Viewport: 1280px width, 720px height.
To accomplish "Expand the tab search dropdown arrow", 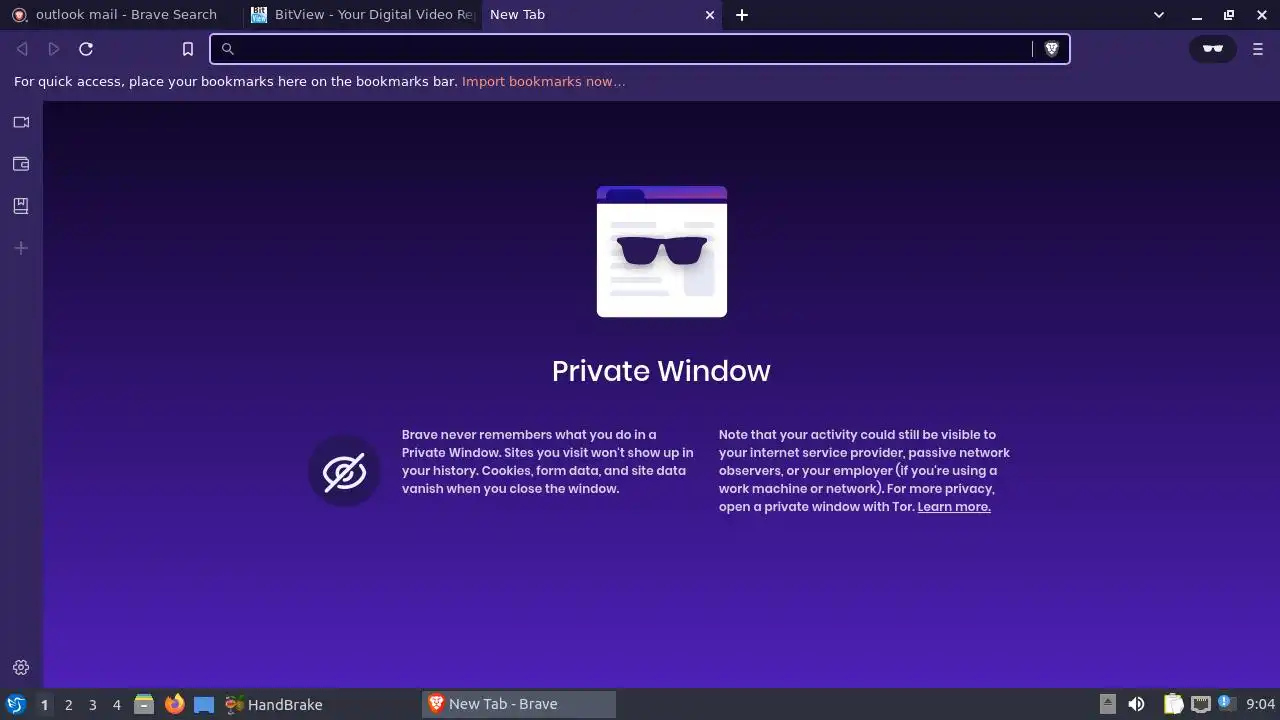I will tap(1159, 15).
